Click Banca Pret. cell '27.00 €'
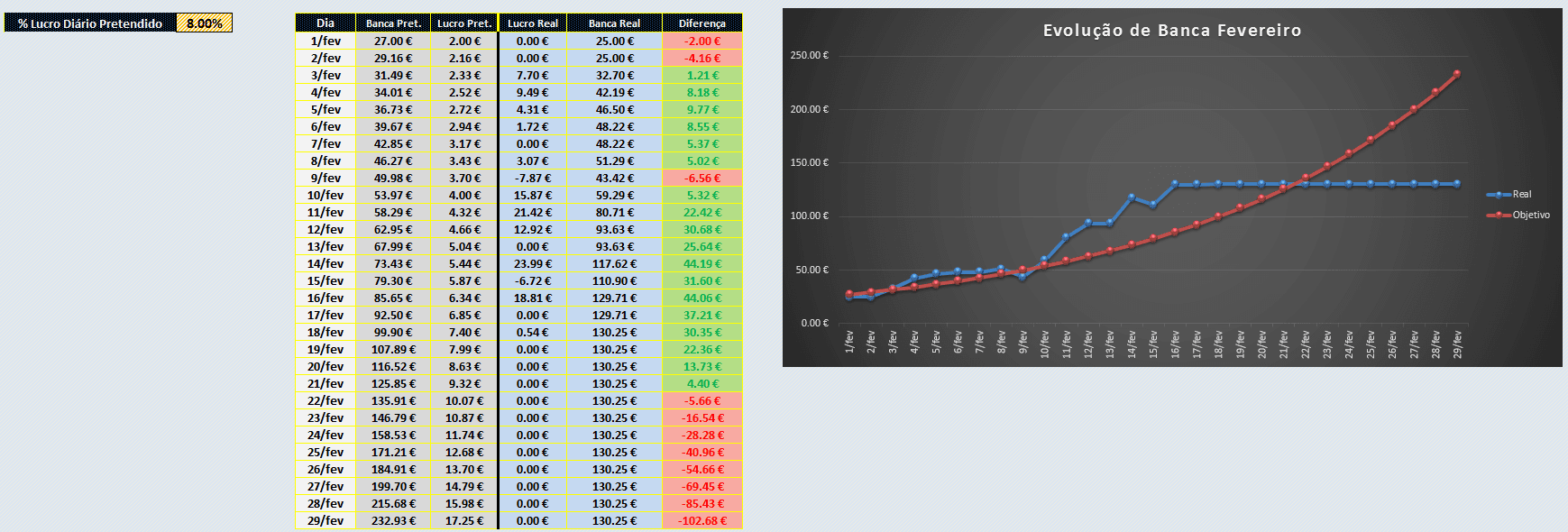Image resolution: width=1568 pixels, height=532 pixels. click(393, 41)
